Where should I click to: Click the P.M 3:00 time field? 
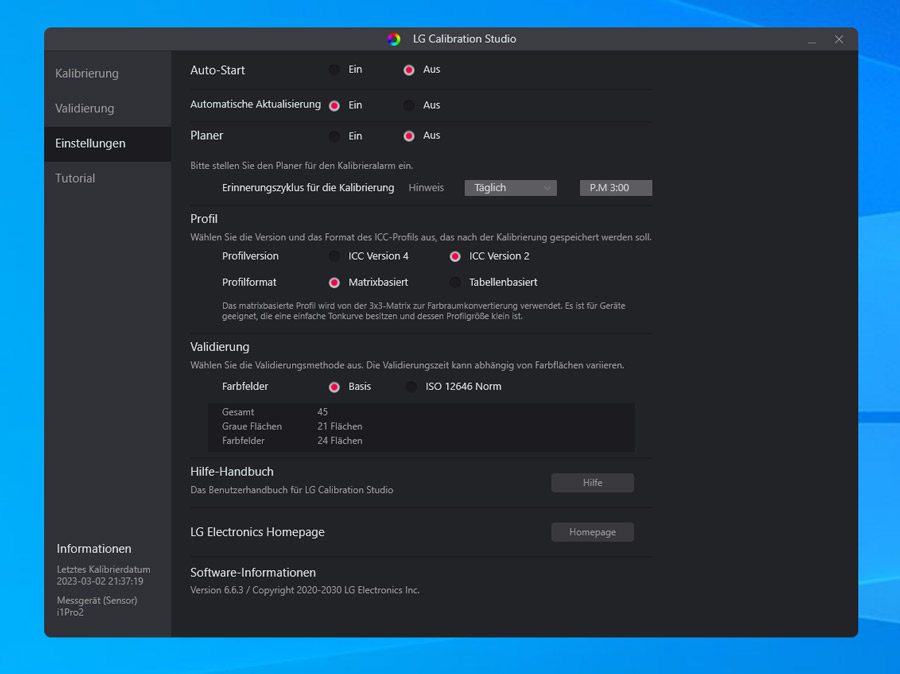(616, 188)
